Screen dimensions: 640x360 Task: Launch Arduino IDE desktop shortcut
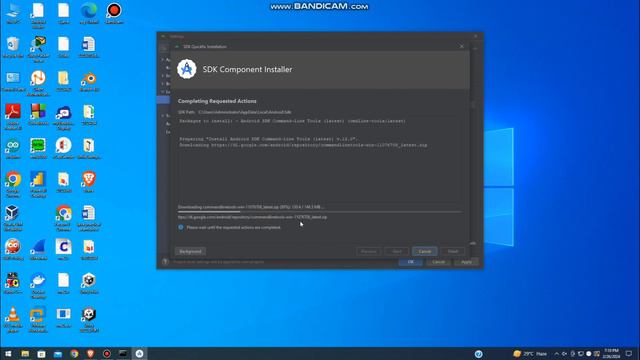click(13, 149)
